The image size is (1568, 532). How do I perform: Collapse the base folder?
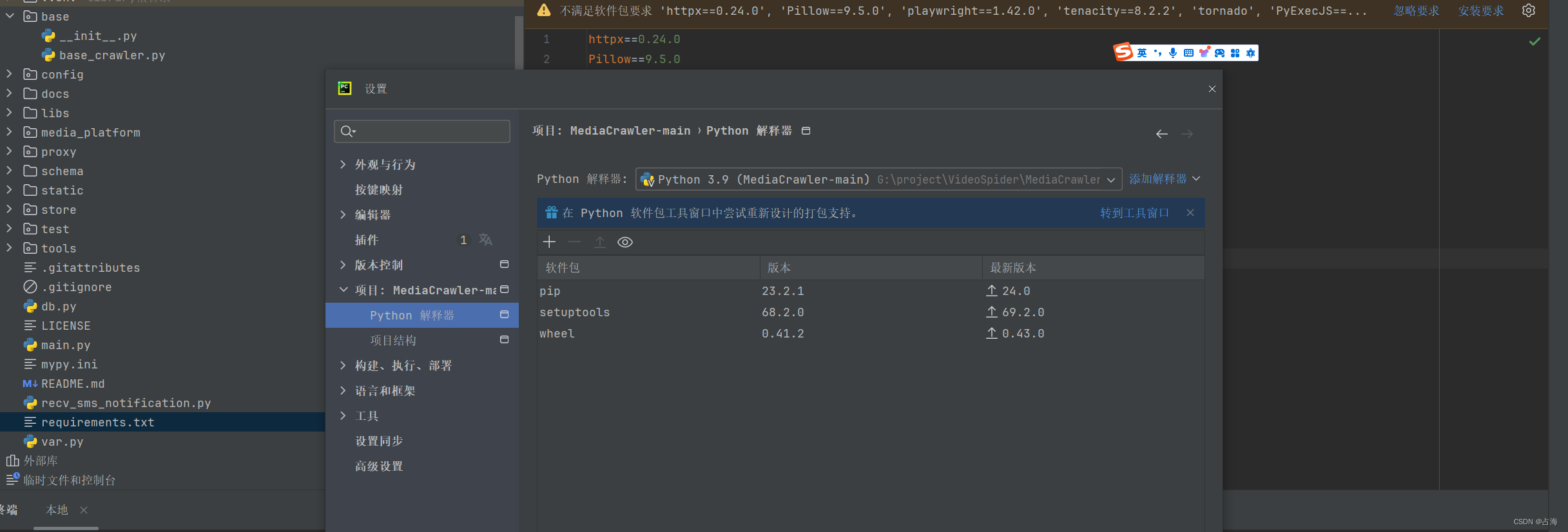[x=9, y=16]
